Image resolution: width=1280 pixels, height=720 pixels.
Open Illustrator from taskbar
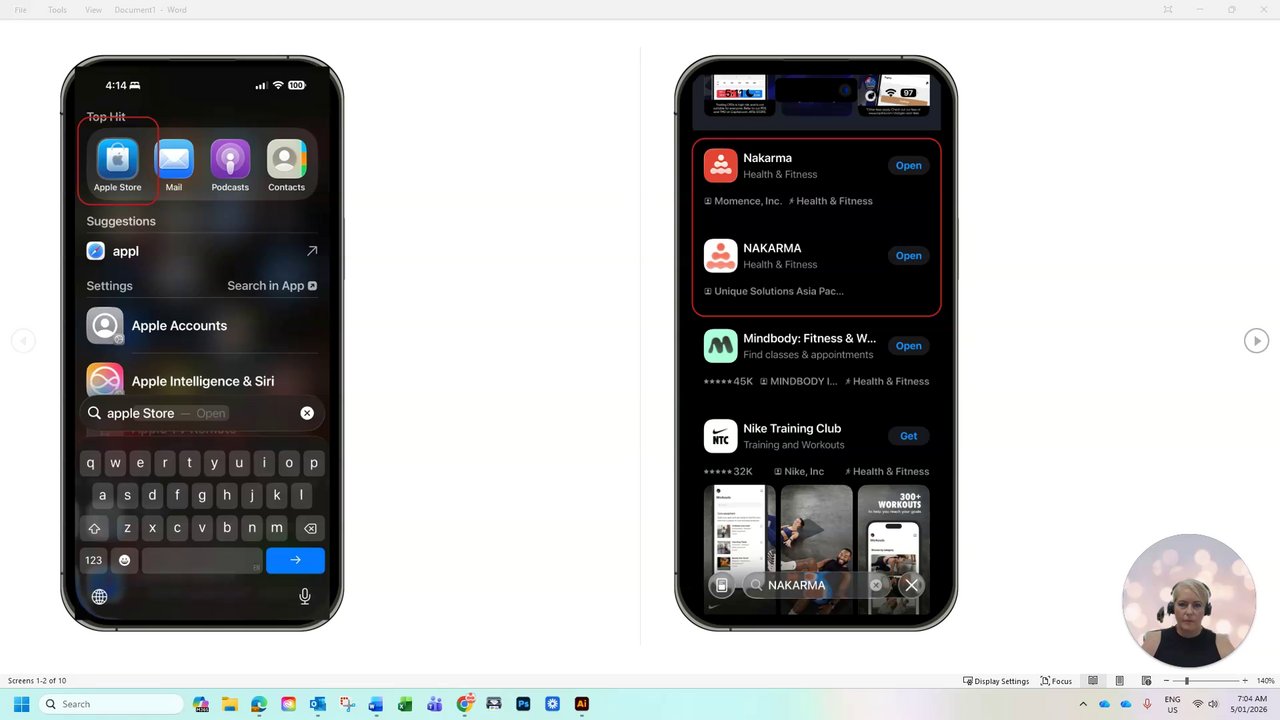581,704
